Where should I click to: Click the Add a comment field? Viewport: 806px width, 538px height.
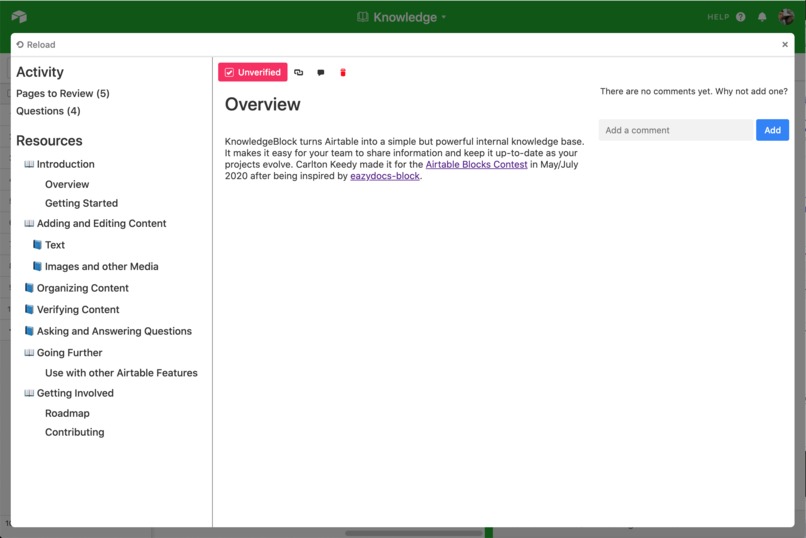click(676, 130)
